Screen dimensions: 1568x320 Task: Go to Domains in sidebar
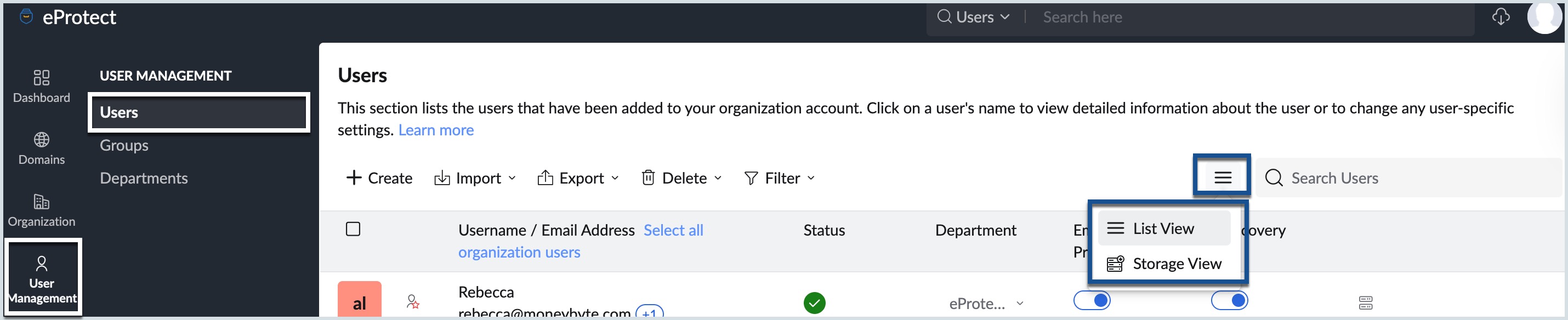click(x=41, y=148)
